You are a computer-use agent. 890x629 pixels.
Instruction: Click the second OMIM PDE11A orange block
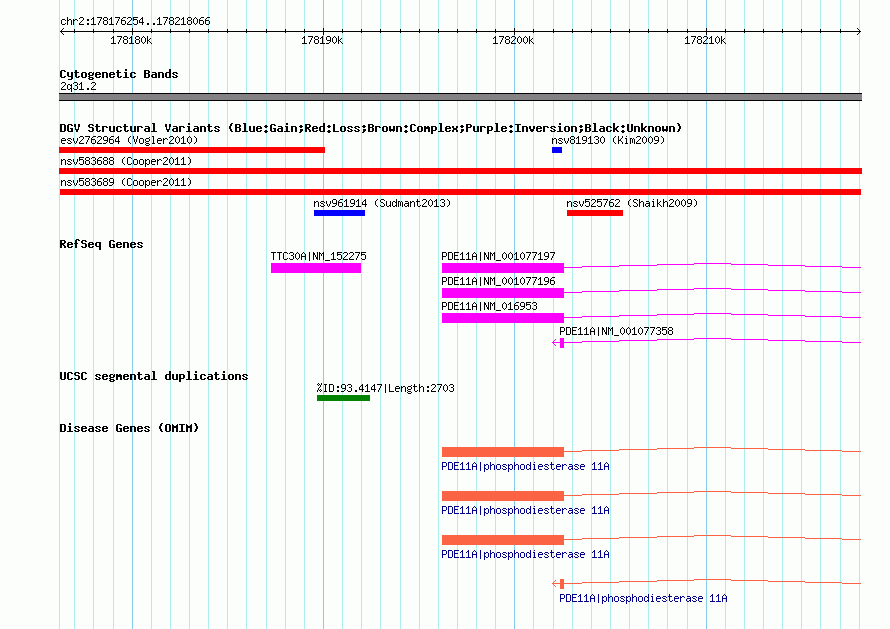pyautogui.click(x=503, y=496)
